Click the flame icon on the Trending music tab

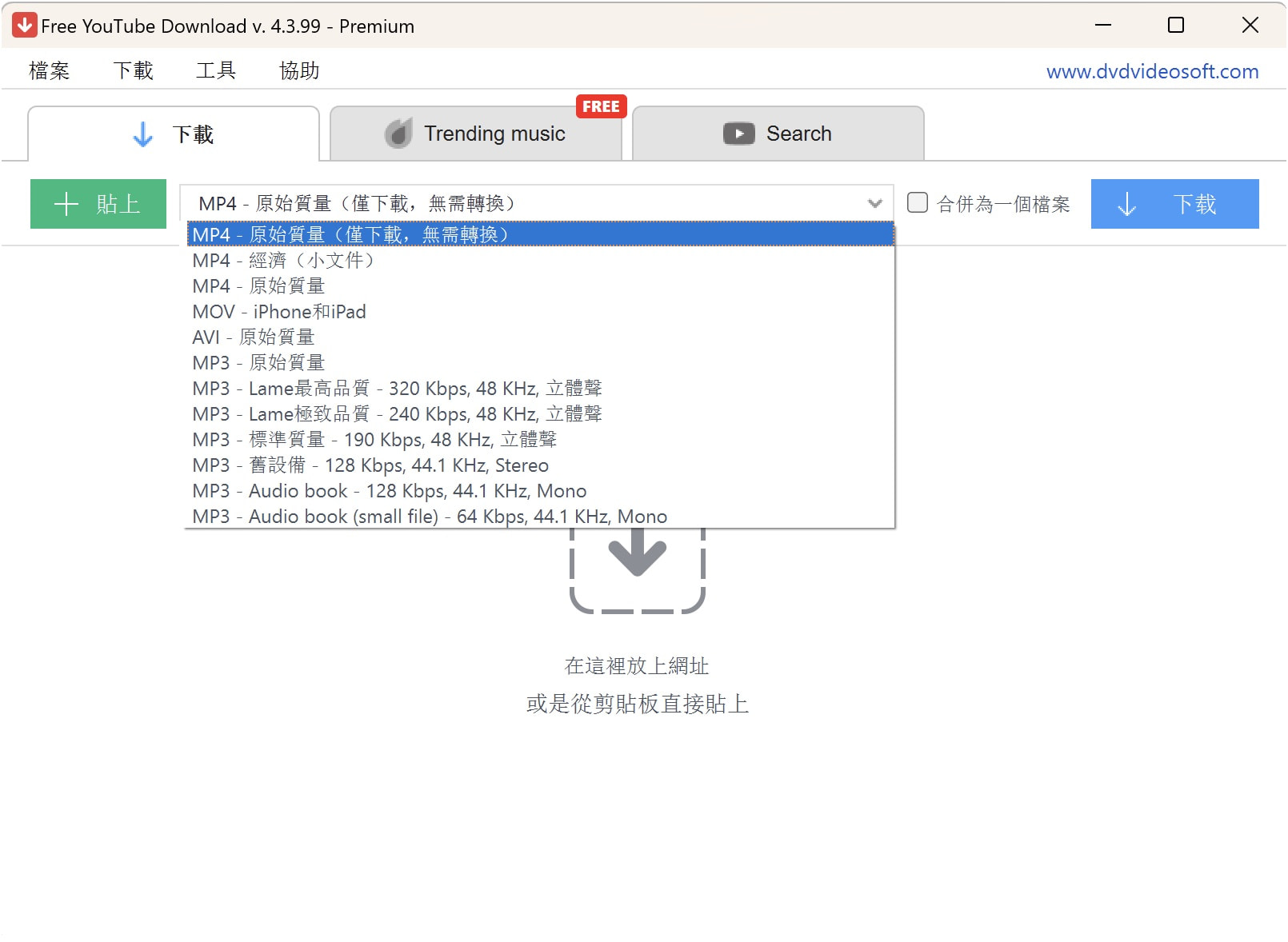tap(398, 134)
